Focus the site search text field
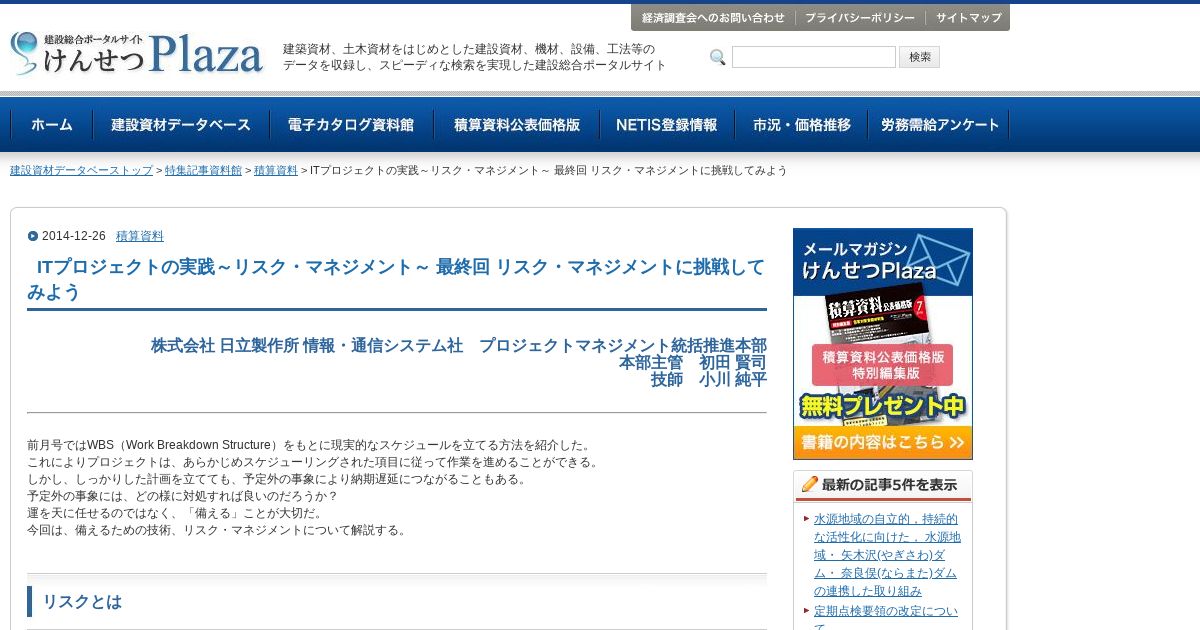1200x630 pixels. [813, 57]
